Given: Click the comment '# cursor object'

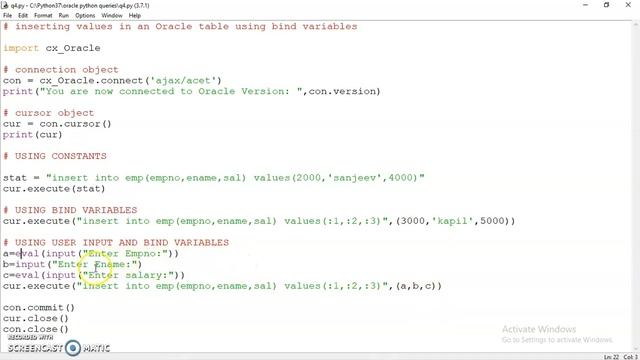Looking at the screenshot, I should pyautogui.click(x=48, y=113).
